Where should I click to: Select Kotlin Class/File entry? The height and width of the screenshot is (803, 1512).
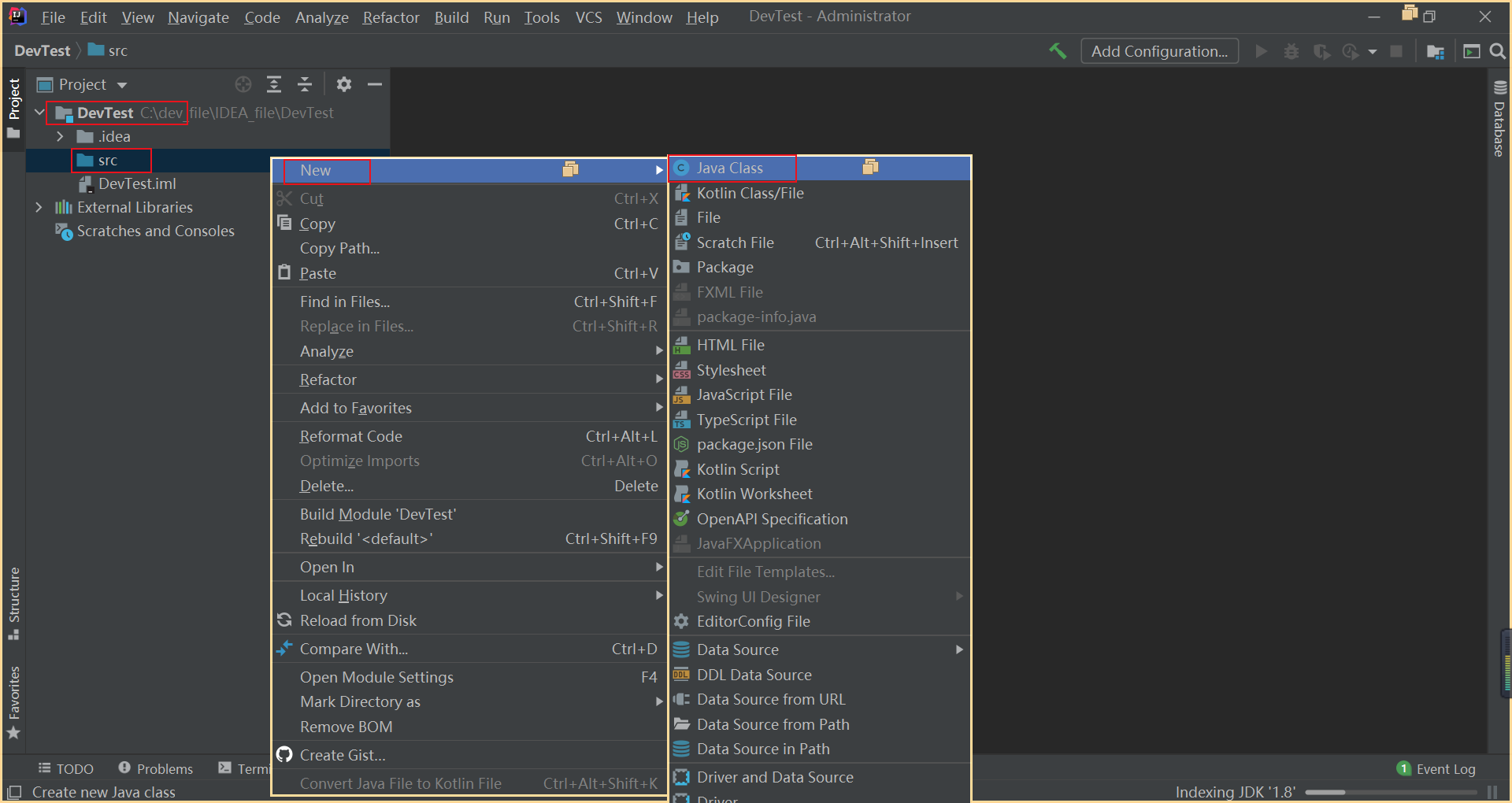[820, 193]
